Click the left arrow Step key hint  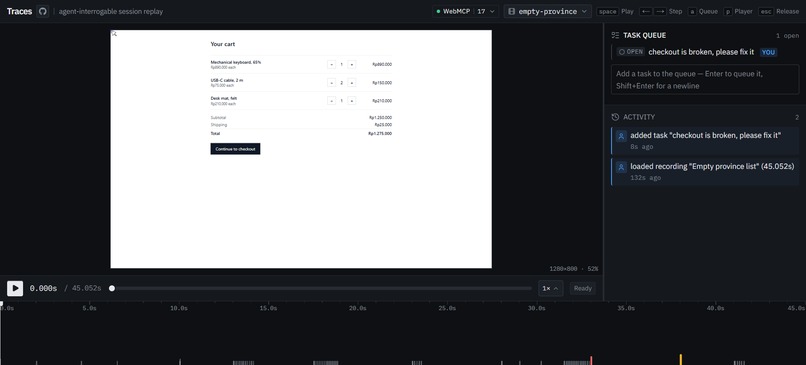click(645, 11)
